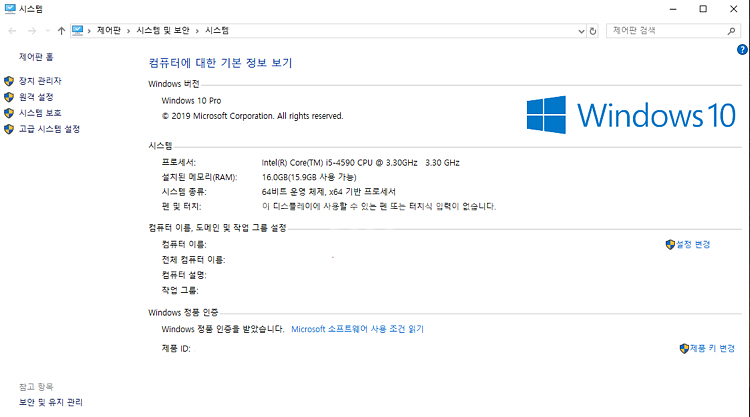
Task: Click the 시스템 window title icon
Action: coord(10,9)
